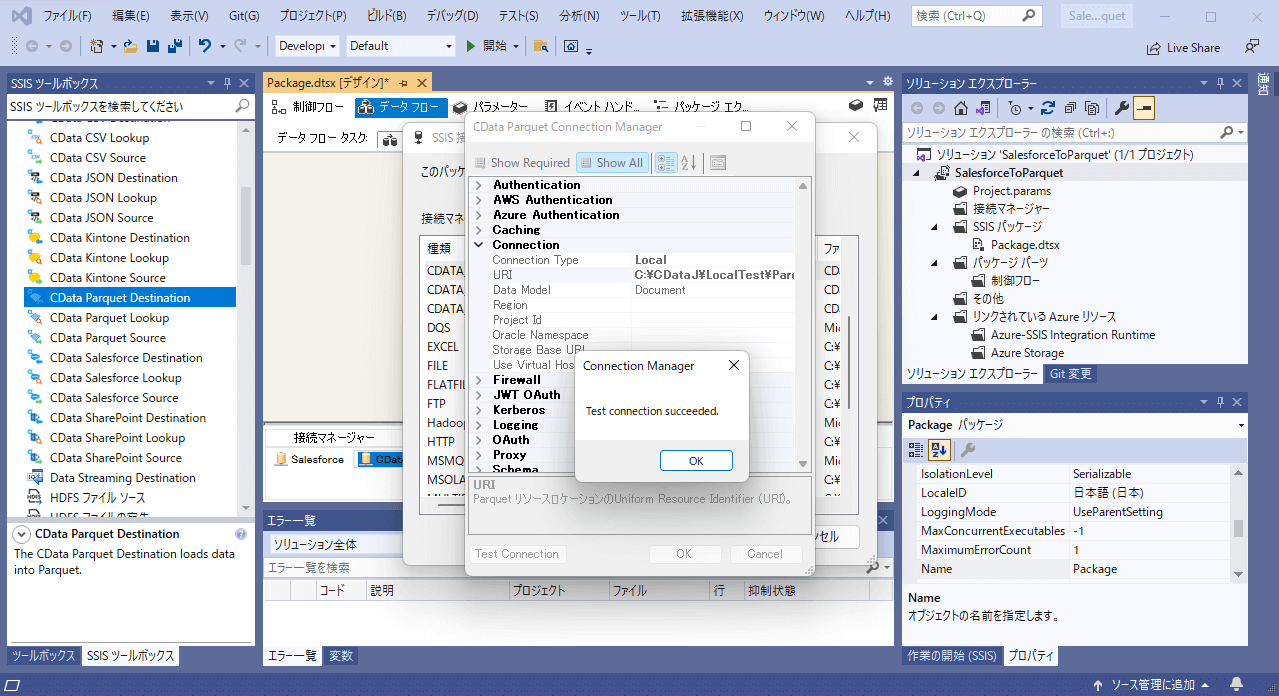Viewport: 1279px width, 696px height.
Task: Open the ファイル(F) menu
Action: (x=68, y=16)
